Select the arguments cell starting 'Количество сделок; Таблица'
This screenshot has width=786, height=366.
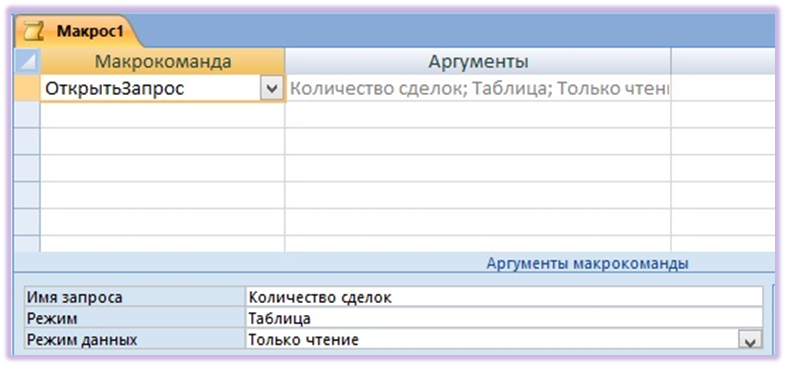(478, 89)
